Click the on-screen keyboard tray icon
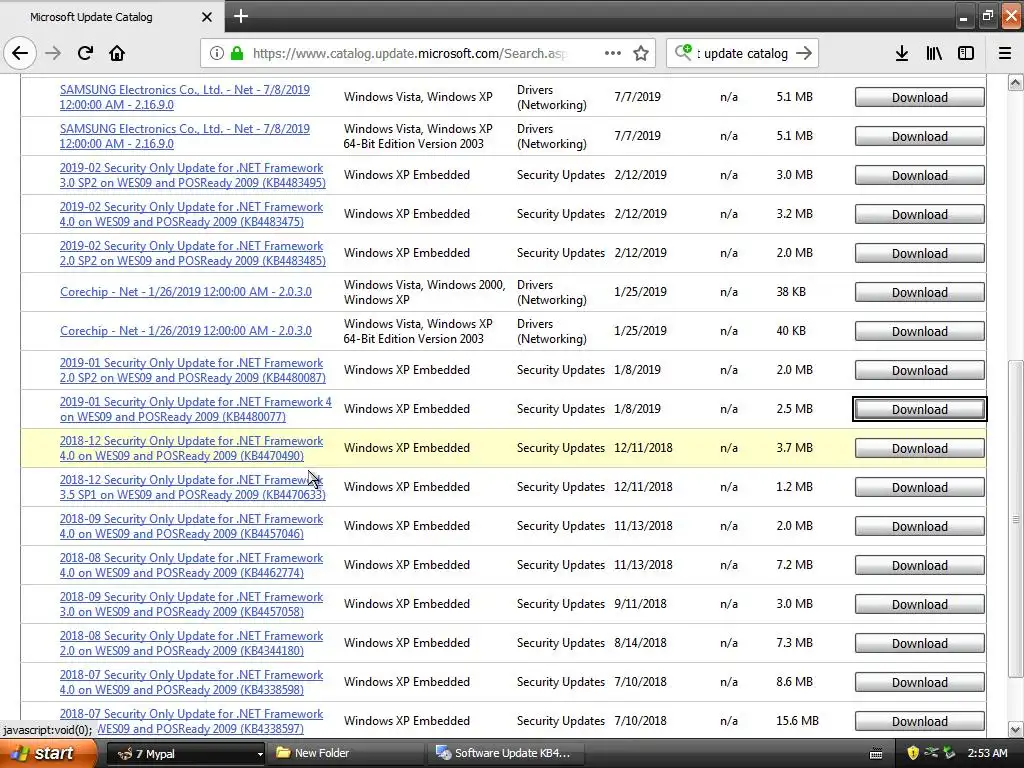This screenshot has width=1024, height=768. (876, 754)
